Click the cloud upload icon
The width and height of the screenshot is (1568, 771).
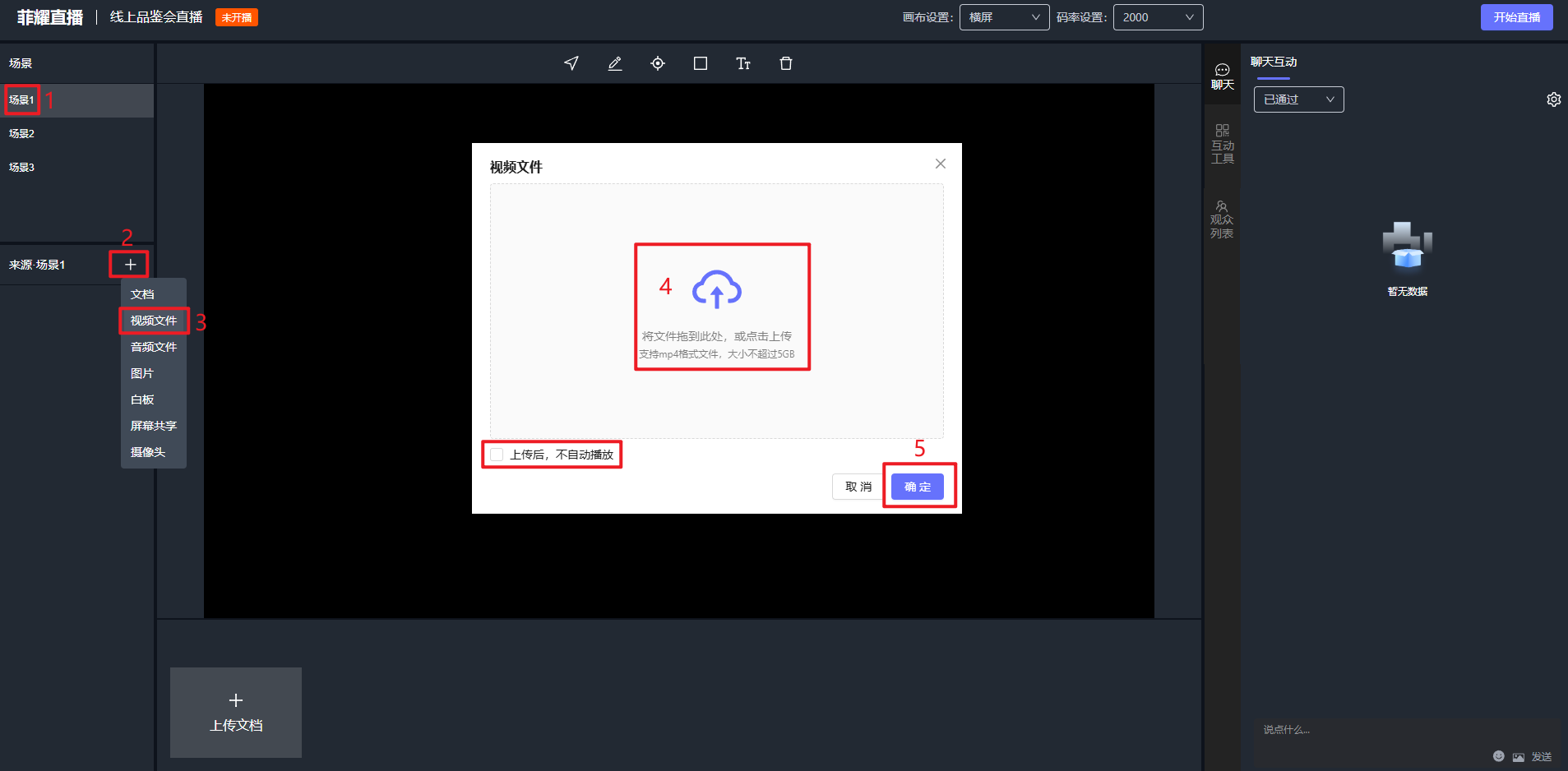point(717,289)
